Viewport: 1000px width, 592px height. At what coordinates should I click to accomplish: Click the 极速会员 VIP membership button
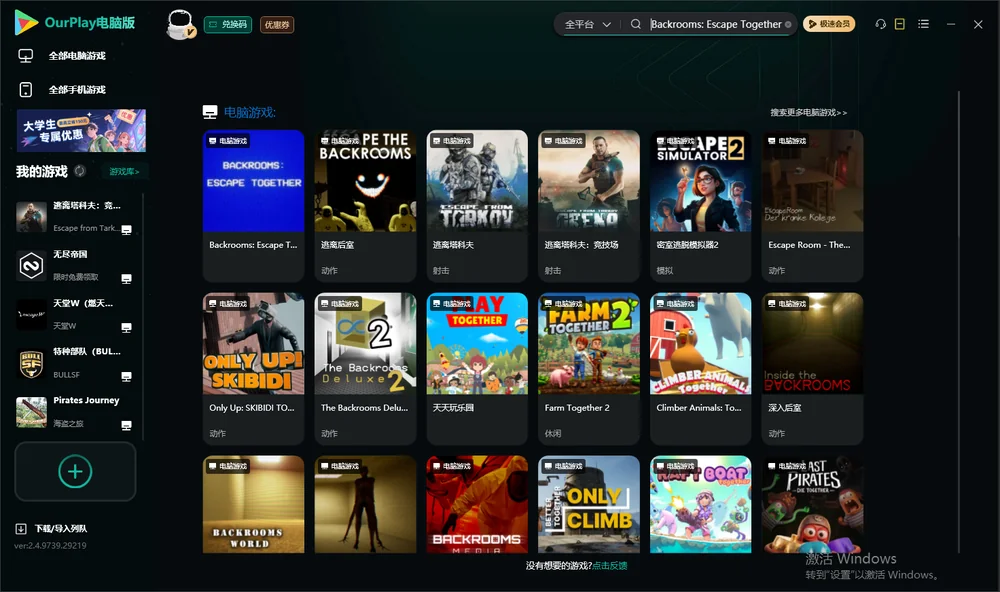(828, 24)
